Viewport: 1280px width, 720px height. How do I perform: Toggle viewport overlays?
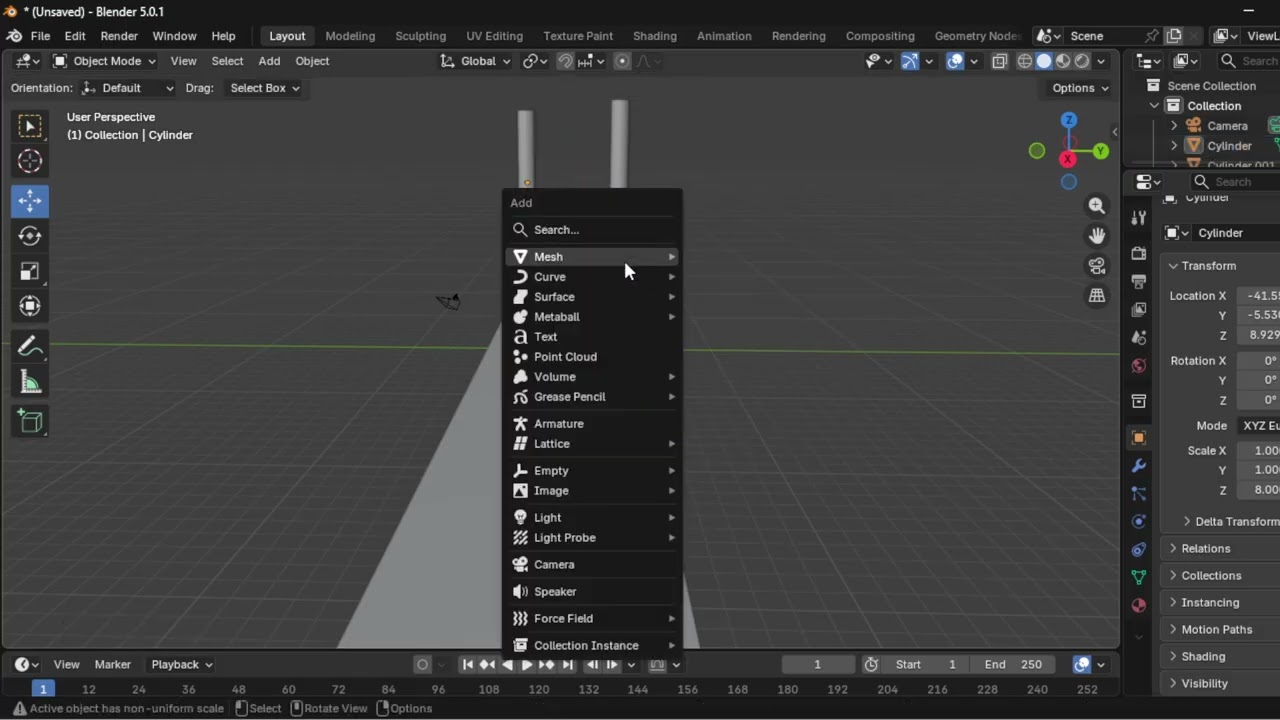click(955, 61)
